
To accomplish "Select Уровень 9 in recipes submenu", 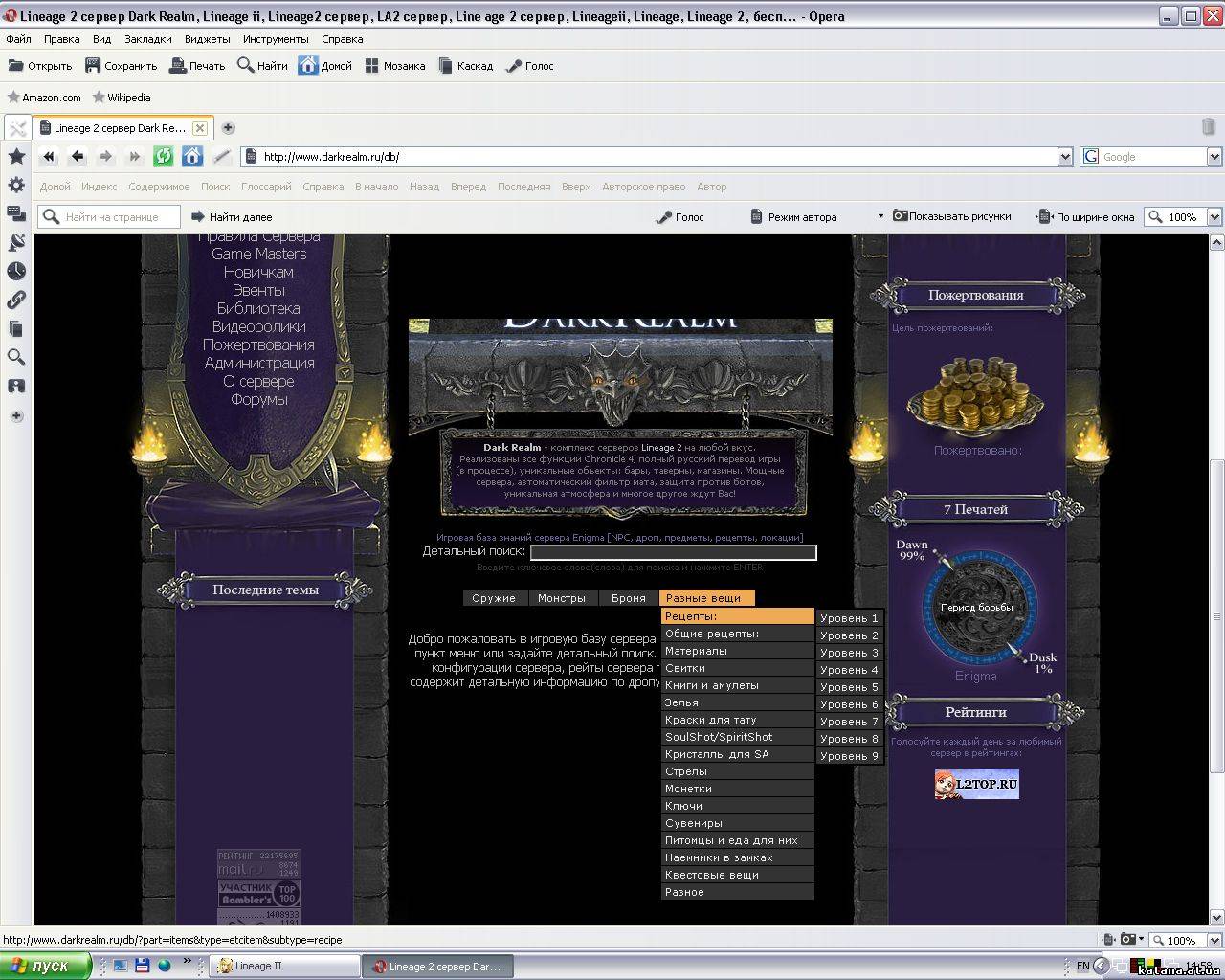I will [849, 756].
